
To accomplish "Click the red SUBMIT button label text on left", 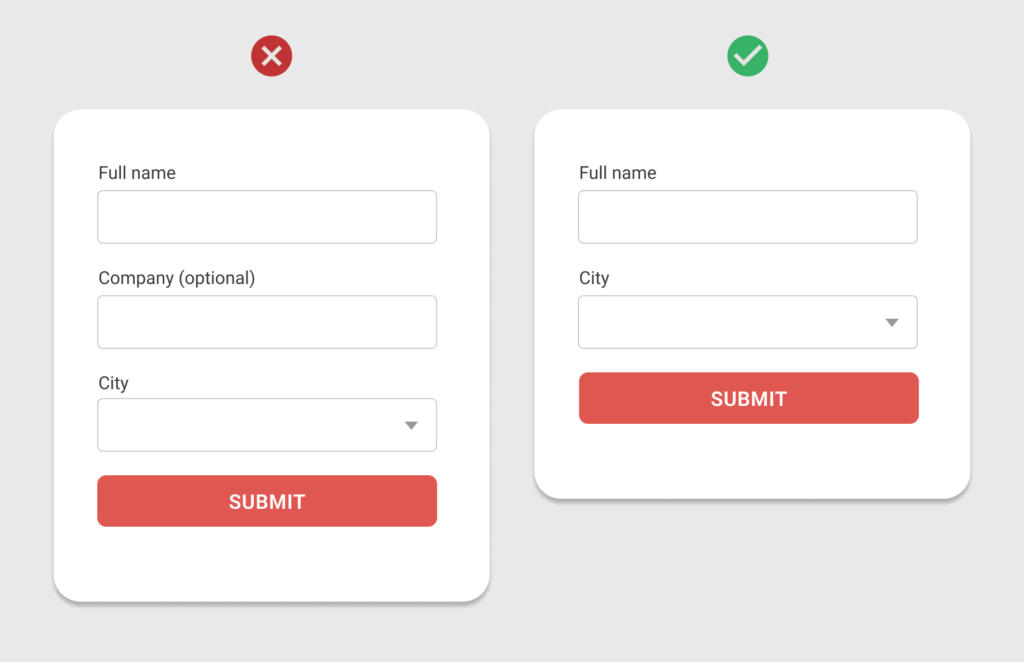I will 267,501.
